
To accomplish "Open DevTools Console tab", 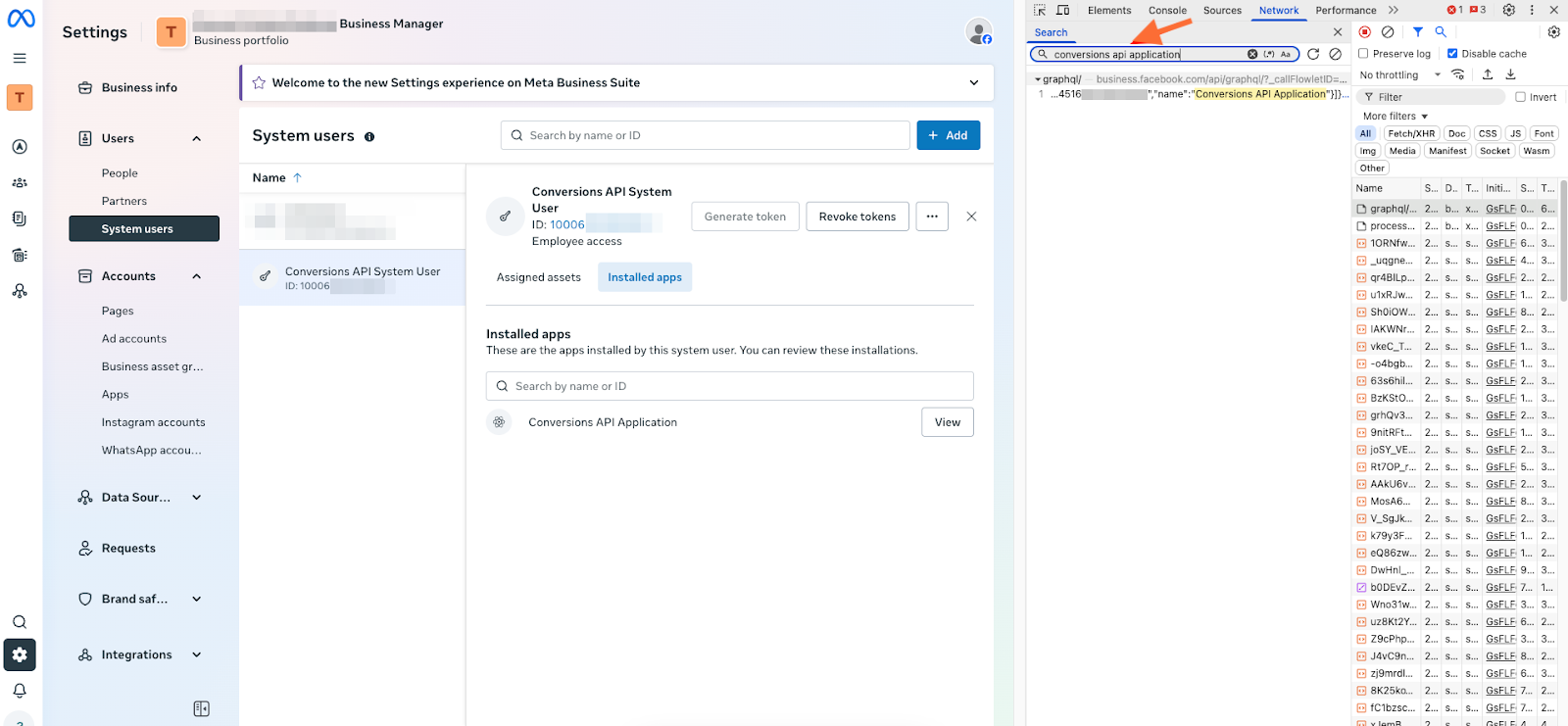I will tap(1167, 10).
